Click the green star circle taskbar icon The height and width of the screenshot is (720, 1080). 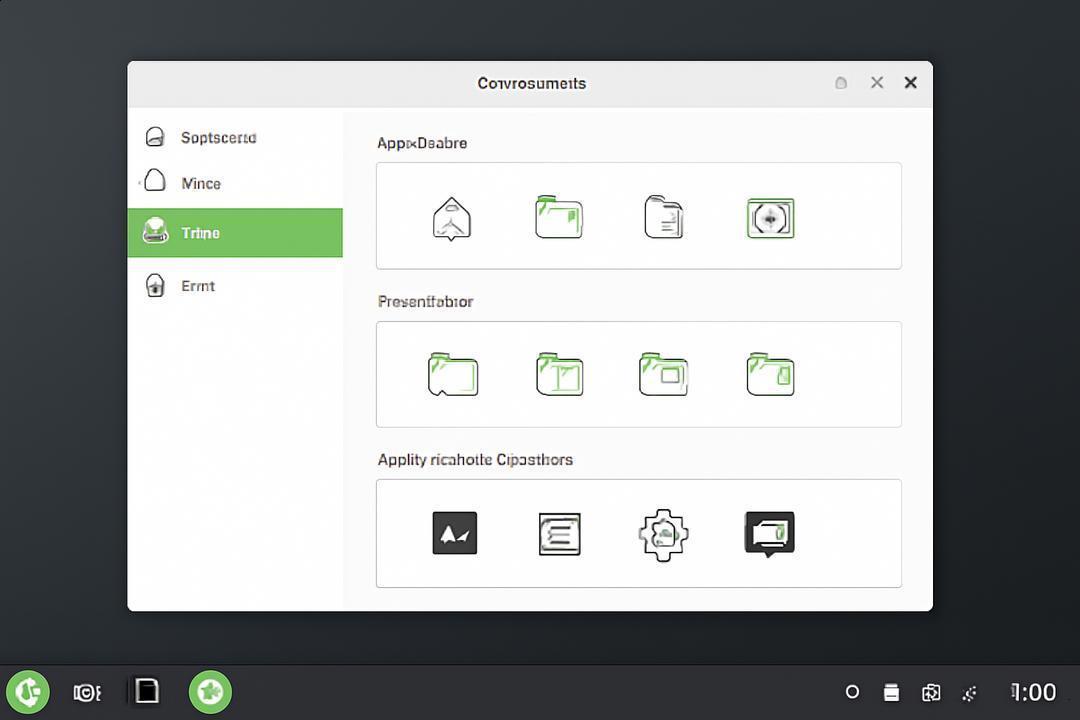click(210, 692)
